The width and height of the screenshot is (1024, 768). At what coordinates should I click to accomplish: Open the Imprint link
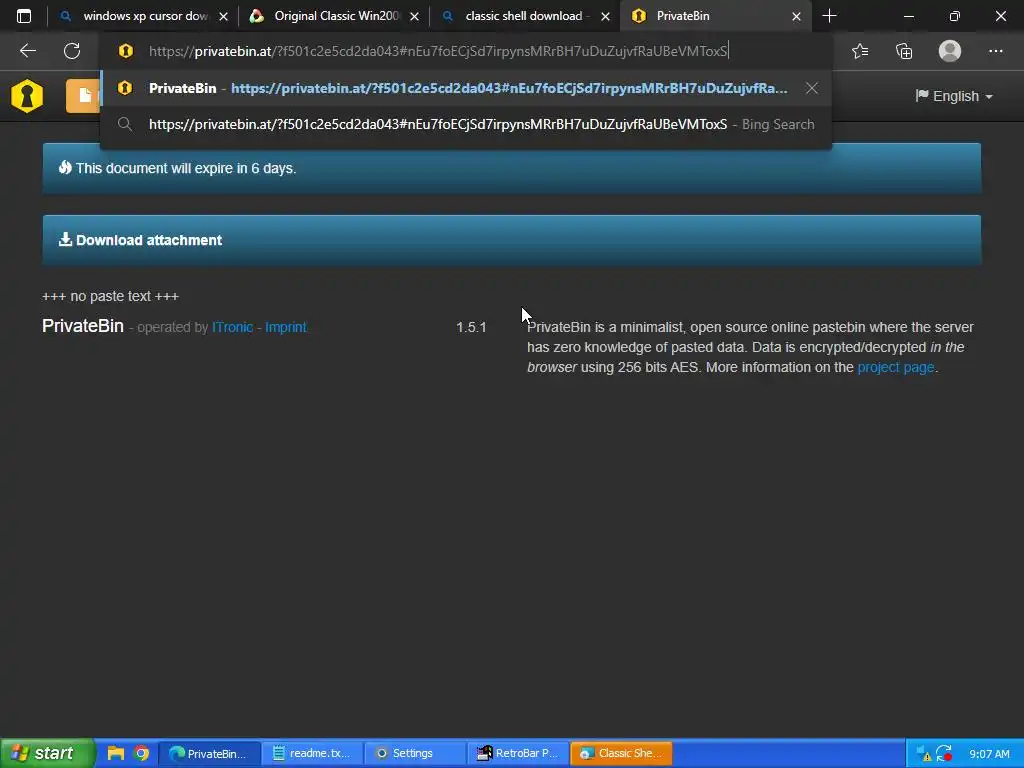[x=285, y=327]
